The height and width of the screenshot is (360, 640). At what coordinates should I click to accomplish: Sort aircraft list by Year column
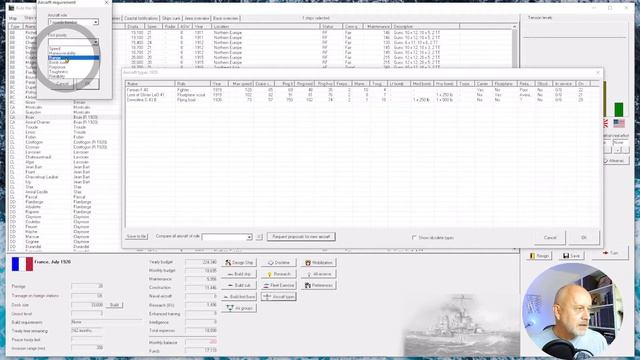coord(220,84)
